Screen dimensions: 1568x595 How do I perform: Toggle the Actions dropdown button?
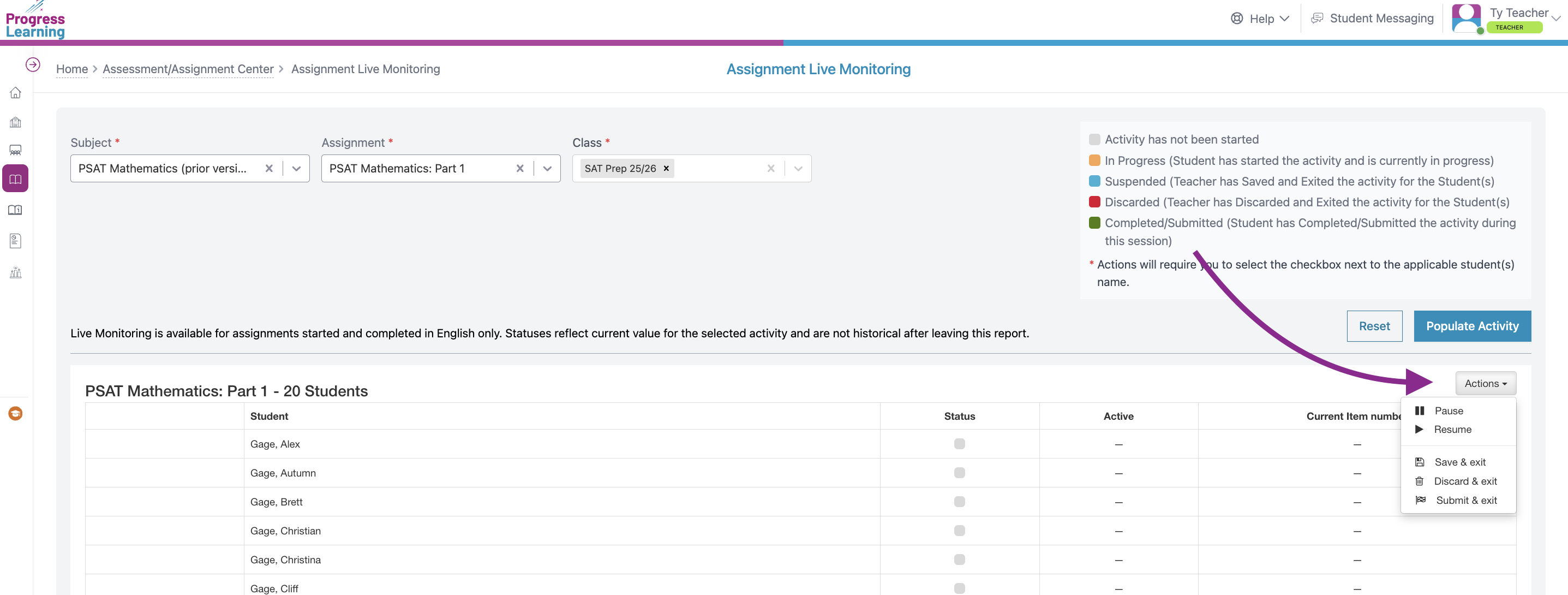click(1485, 383)
